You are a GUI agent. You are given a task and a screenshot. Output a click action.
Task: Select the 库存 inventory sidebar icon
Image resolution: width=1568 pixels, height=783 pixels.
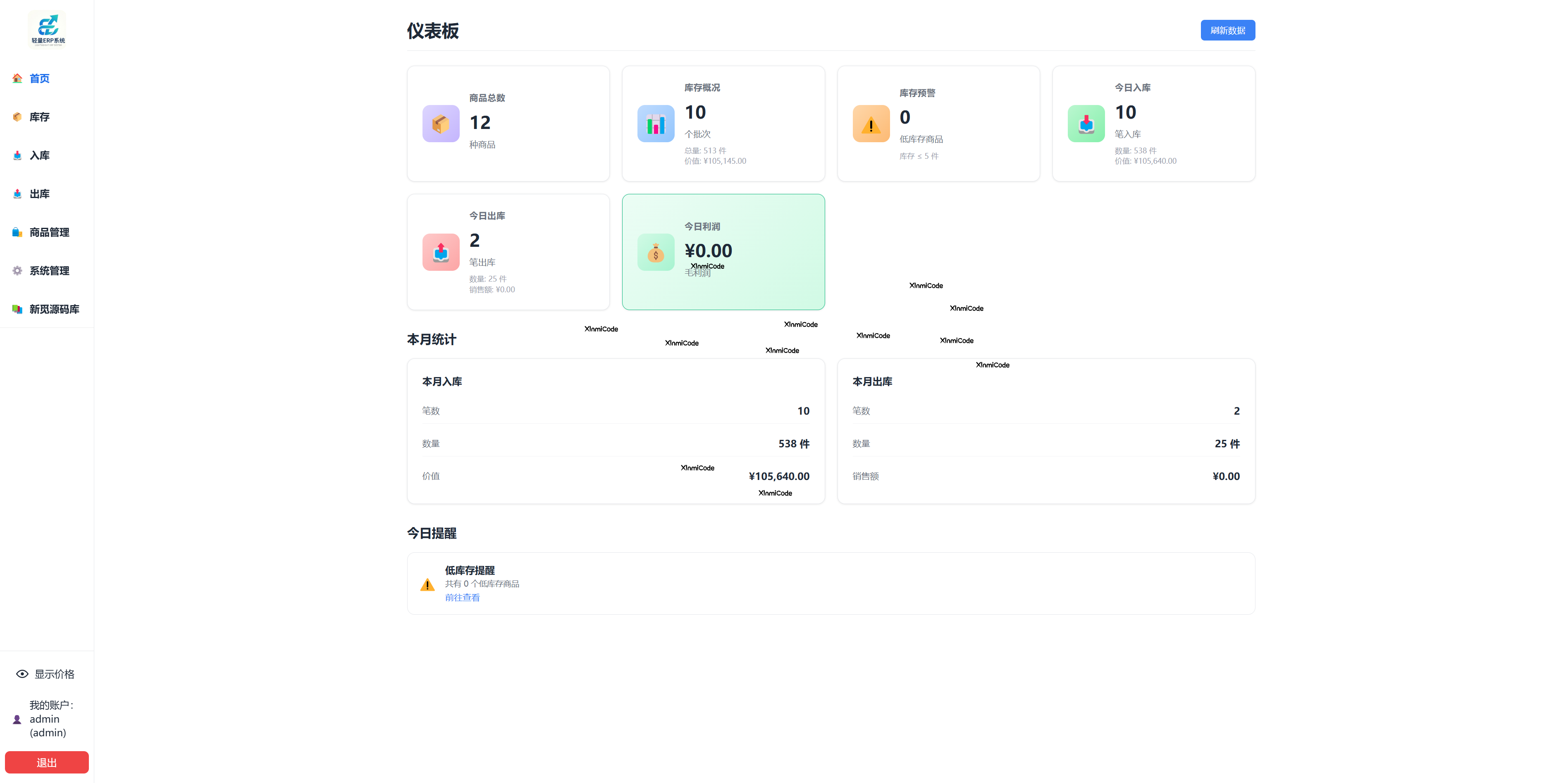pyautogui.click(x=17, y=117)
